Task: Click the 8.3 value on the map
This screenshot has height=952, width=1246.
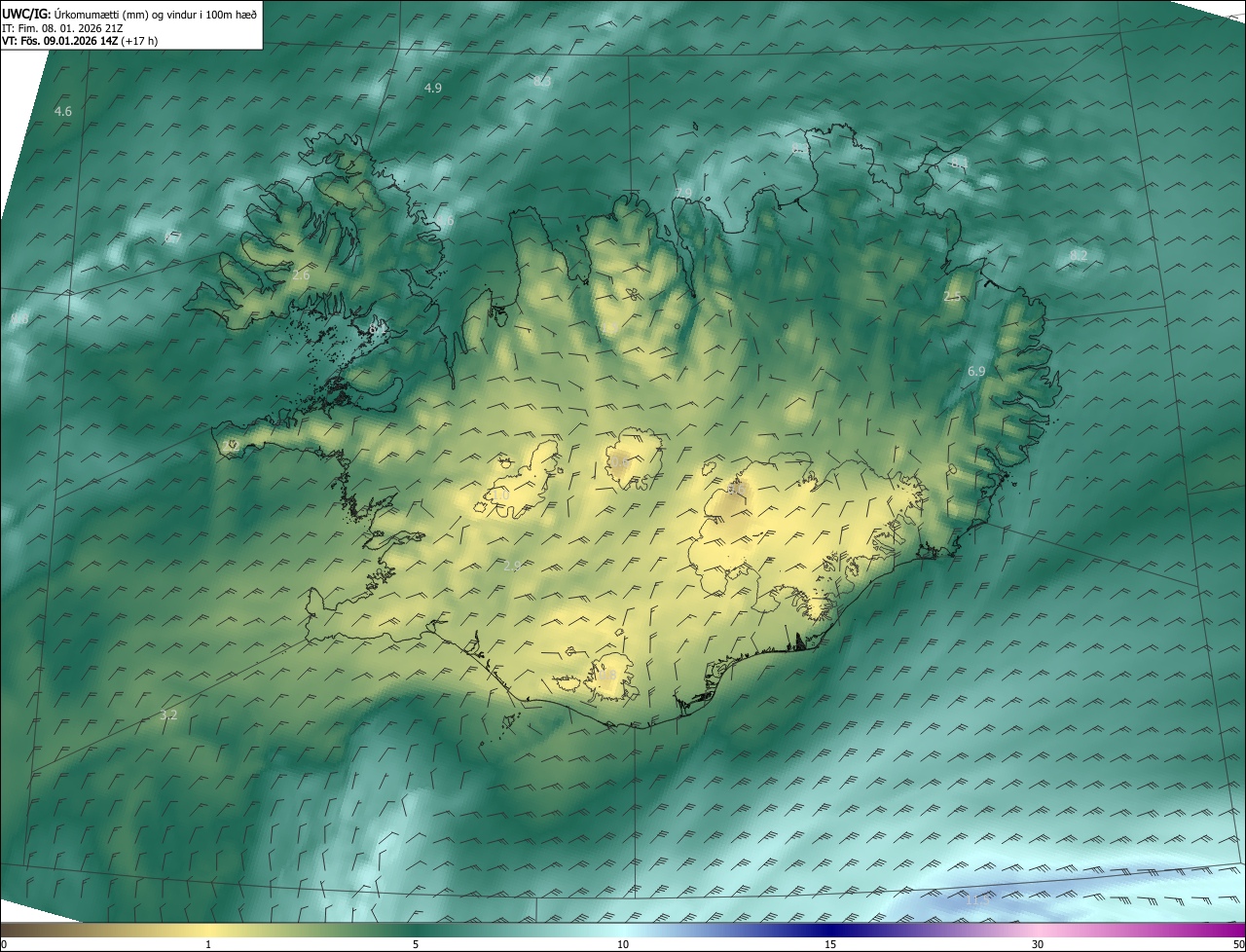Action: [542, 82]
